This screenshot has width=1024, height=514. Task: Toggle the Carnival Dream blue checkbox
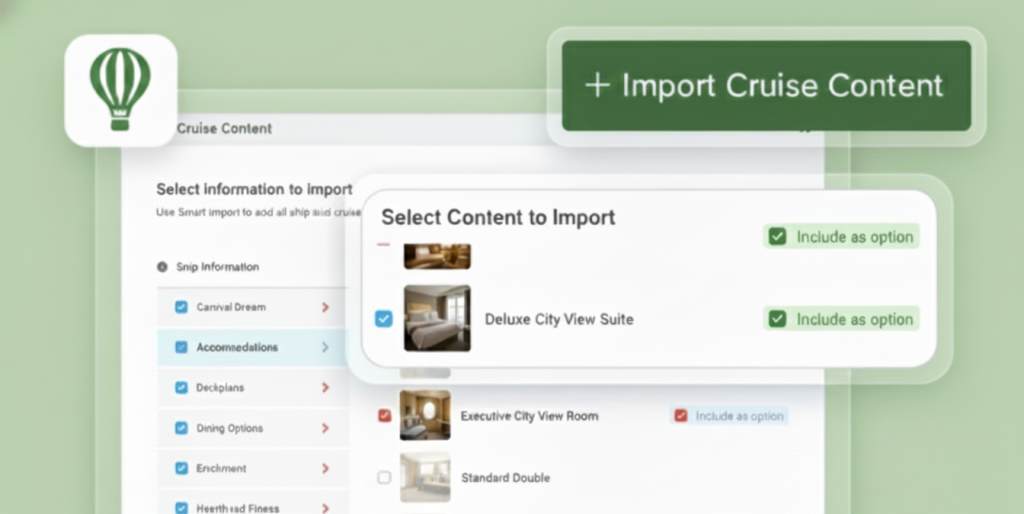181,308
